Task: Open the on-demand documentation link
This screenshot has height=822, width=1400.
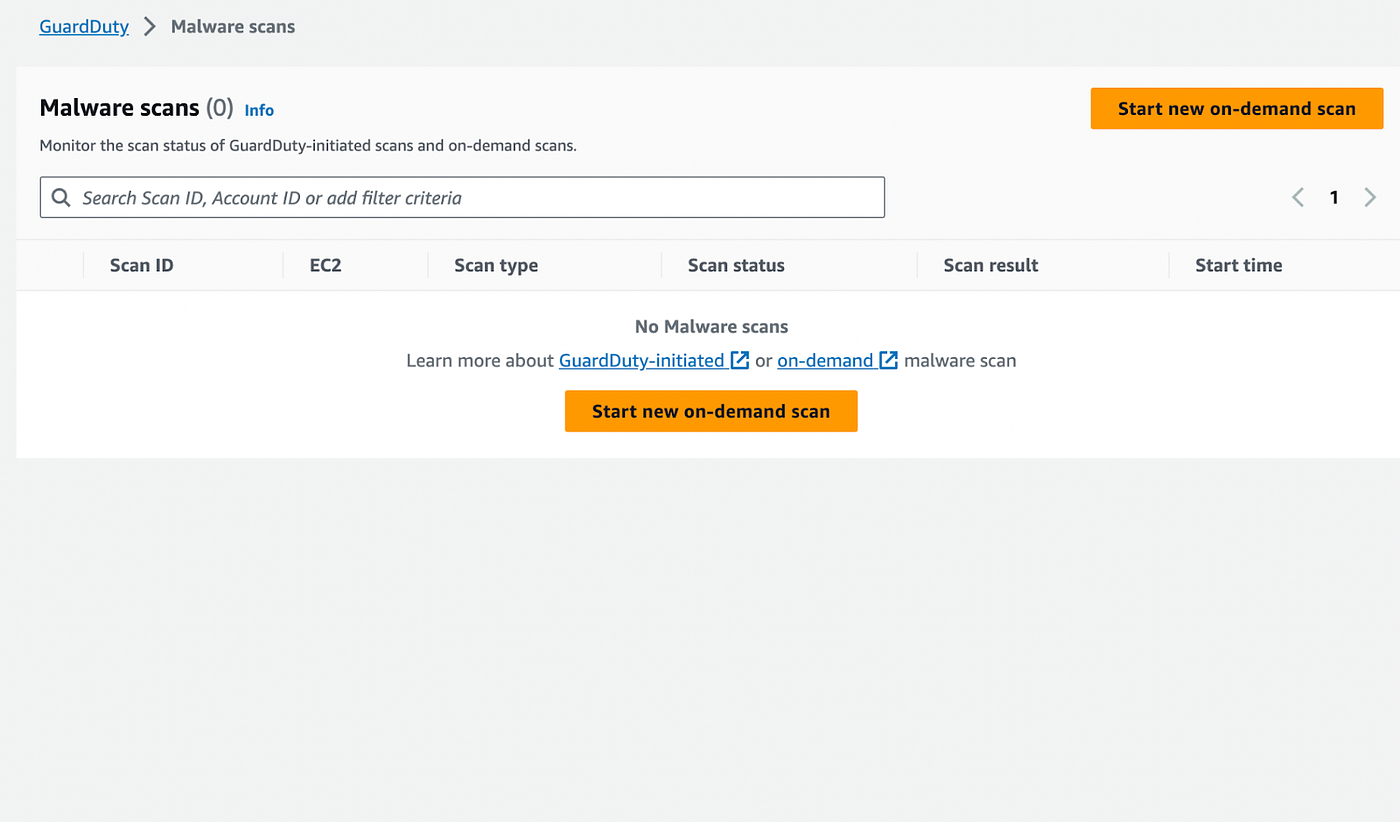Action: pos(826,360)
